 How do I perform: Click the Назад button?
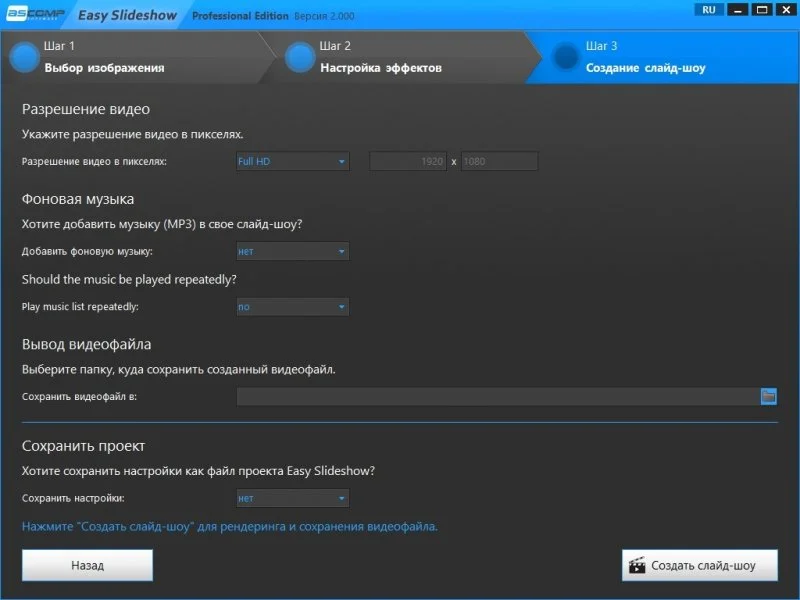coord(87,565)
